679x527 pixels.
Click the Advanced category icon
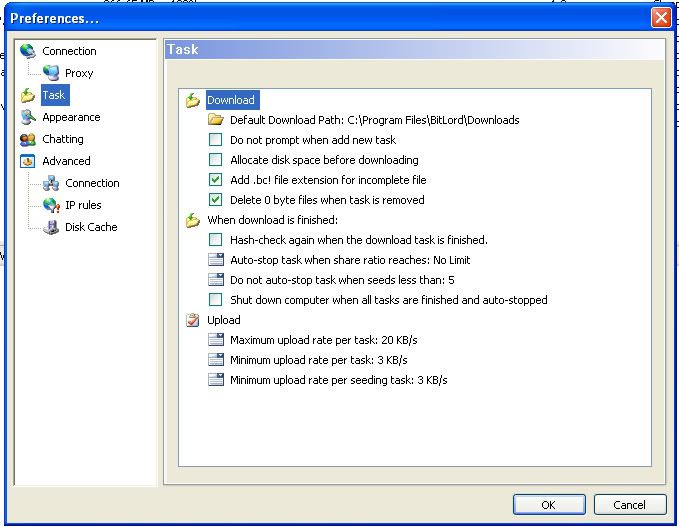(28, 161)
